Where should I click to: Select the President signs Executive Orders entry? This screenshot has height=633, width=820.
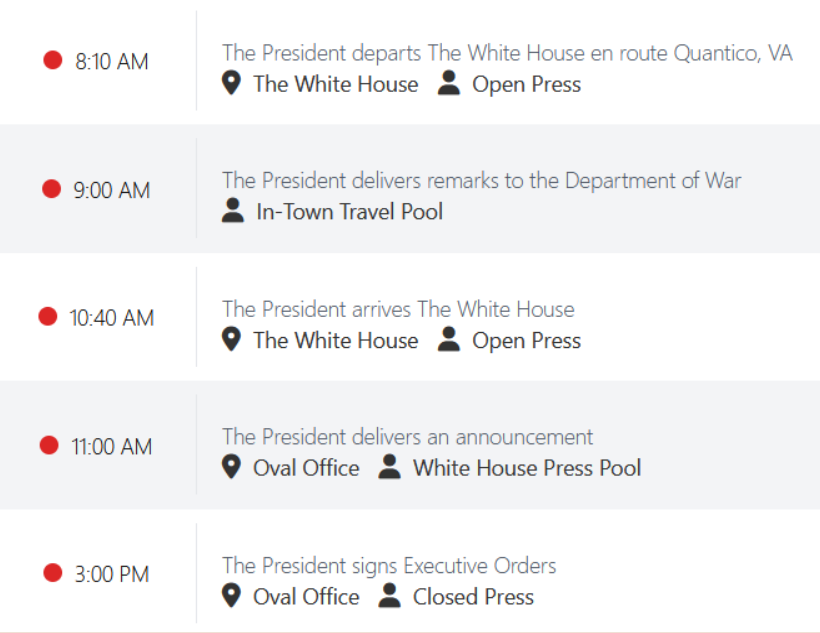click(x=389, y=566)
